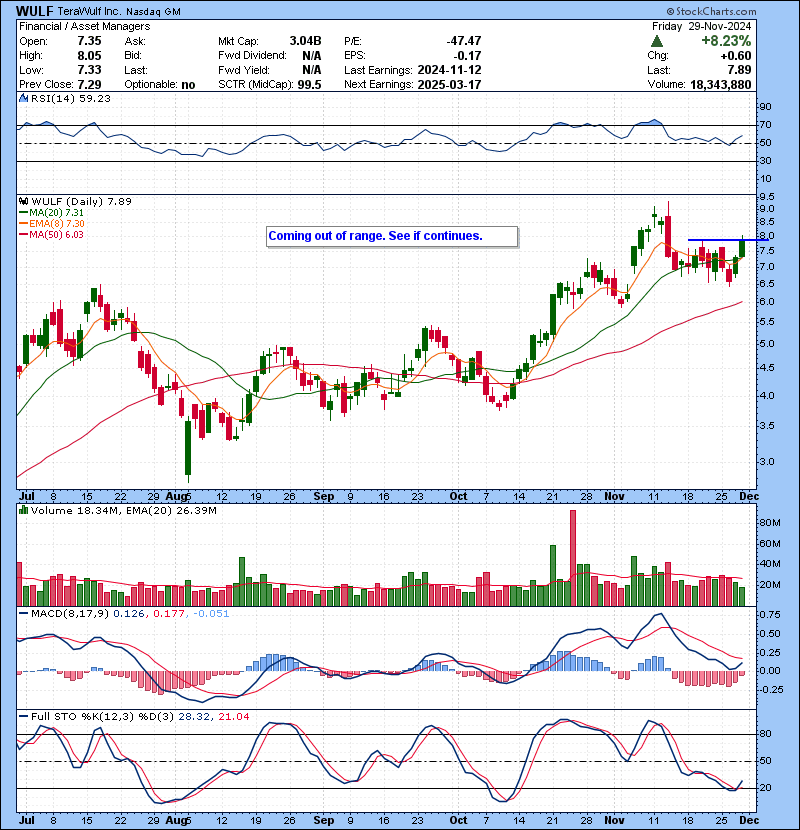Click the +8.23% percent change value
800x830 pixels.
tap(726, 41)
